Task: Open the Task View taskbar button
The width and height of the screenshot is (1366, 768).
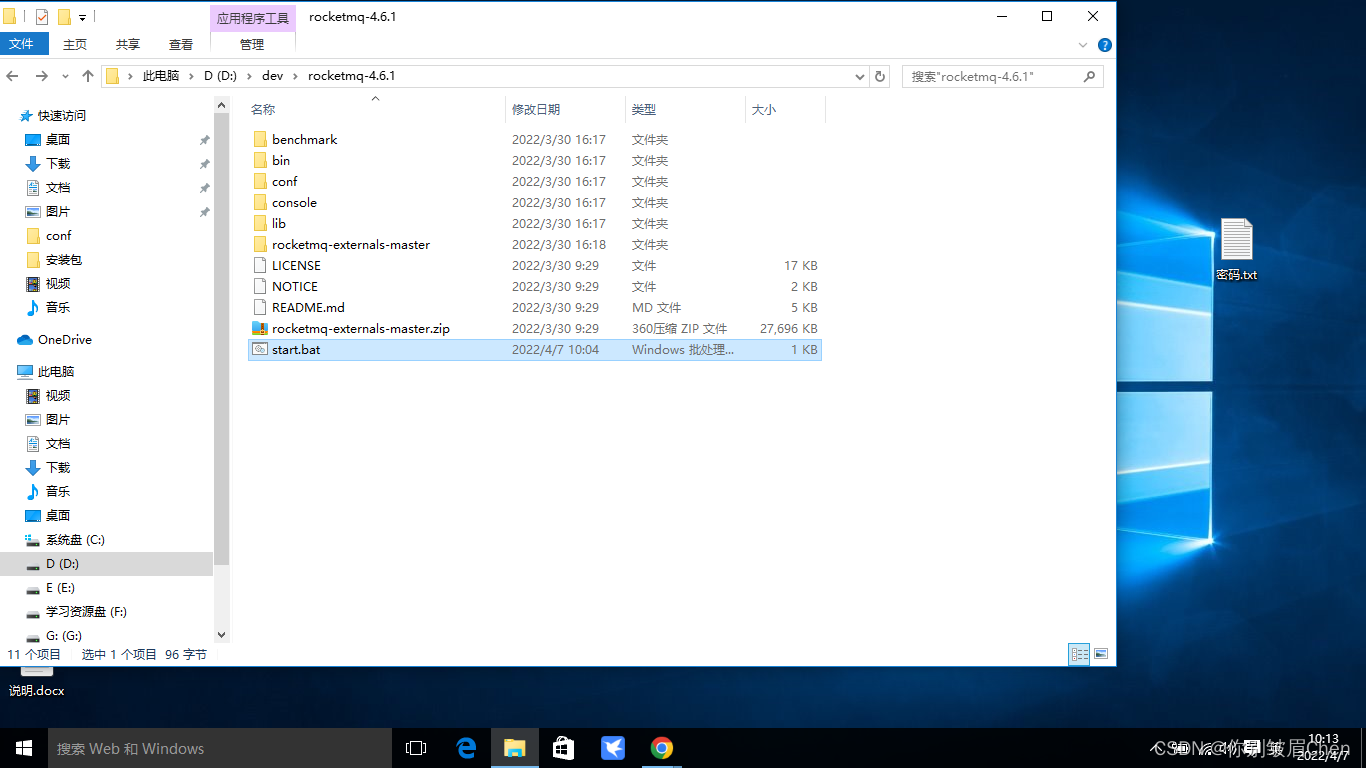Action: (416, 748)
